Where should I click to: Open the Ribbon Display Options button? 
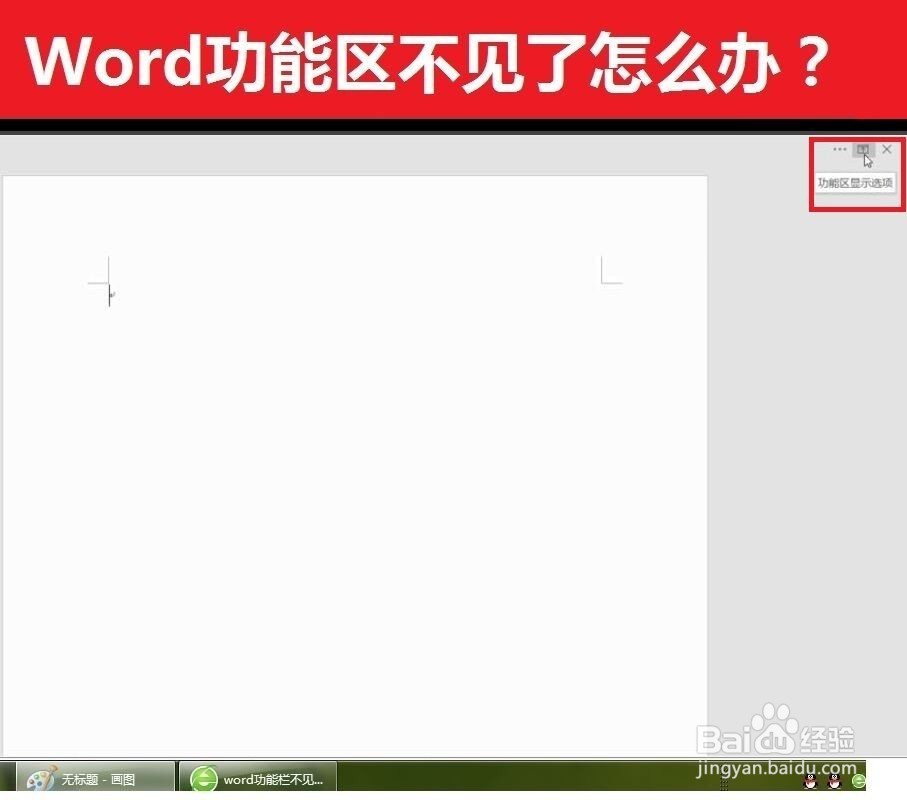[862, 150]
